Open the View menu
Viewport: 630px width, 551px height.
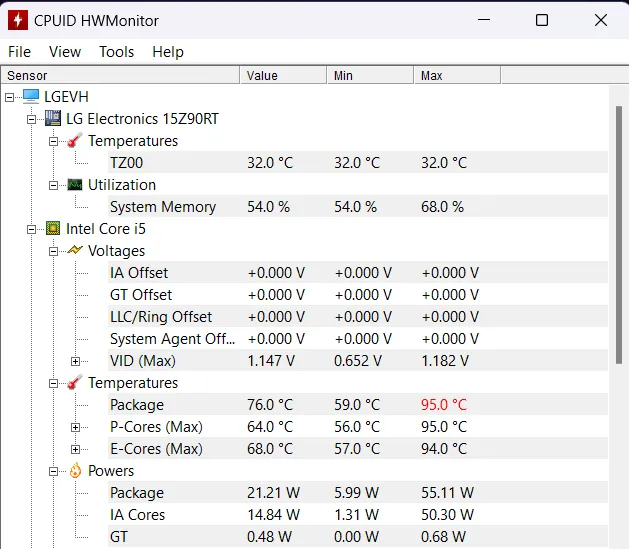pyautogui.click(x=65, y=52)
